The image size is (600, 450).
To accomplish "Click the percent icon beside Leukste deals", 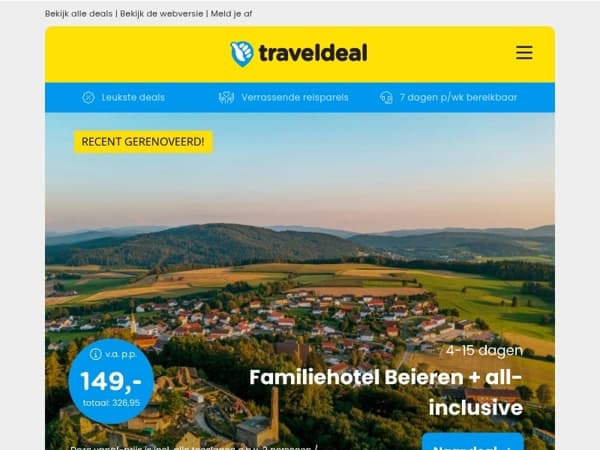I will (x=88, y=98).
